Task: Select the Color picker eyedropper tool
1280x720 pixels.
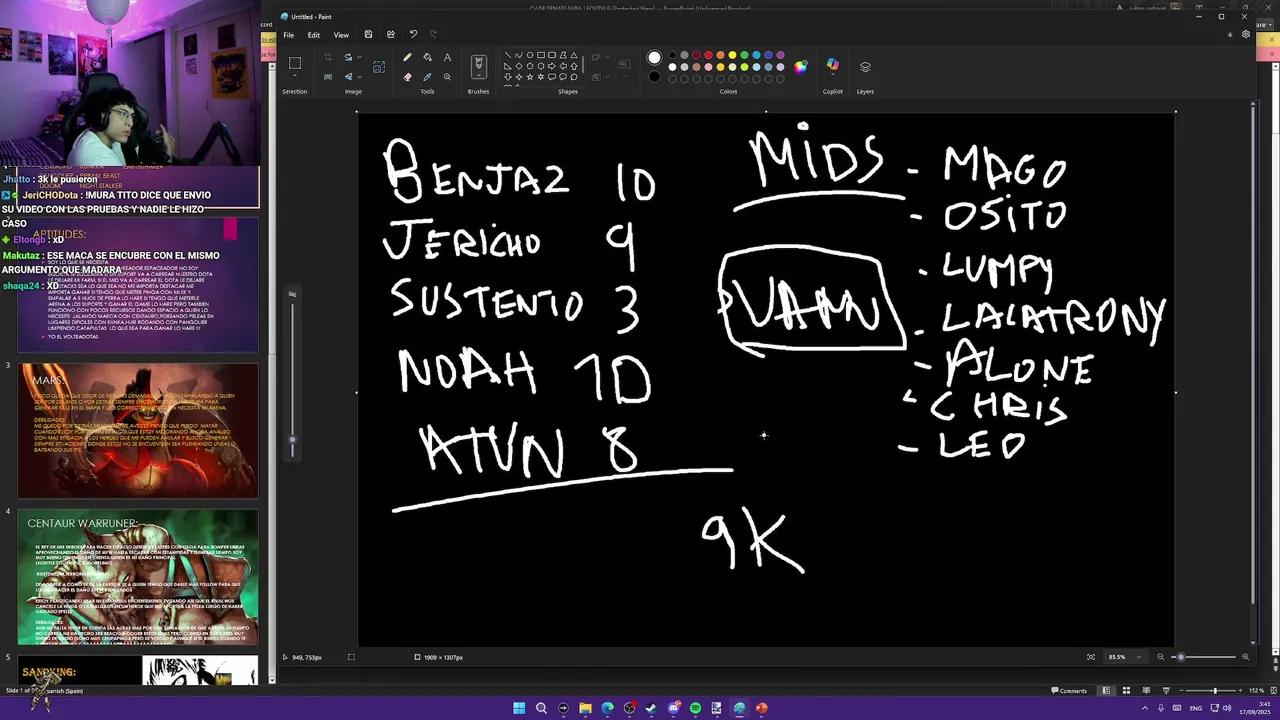Action: coord(427,76)
